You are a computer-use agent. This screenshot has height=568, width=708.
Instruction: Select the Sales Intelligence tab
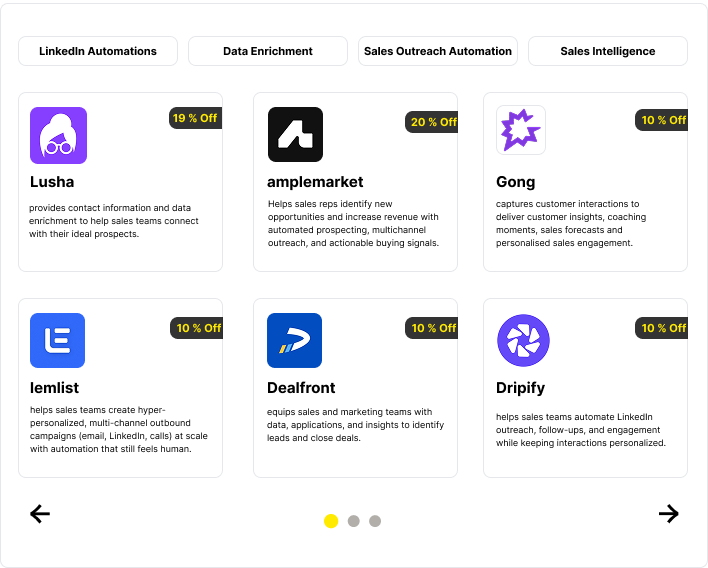[x=608, y=51]
